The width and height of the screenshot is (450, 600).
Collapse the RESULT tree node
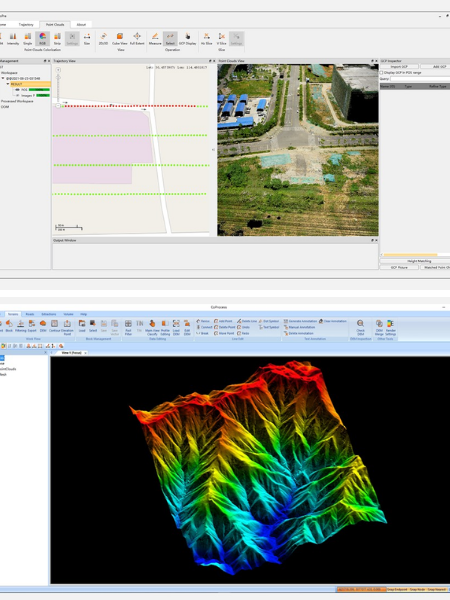coord(8,84)
